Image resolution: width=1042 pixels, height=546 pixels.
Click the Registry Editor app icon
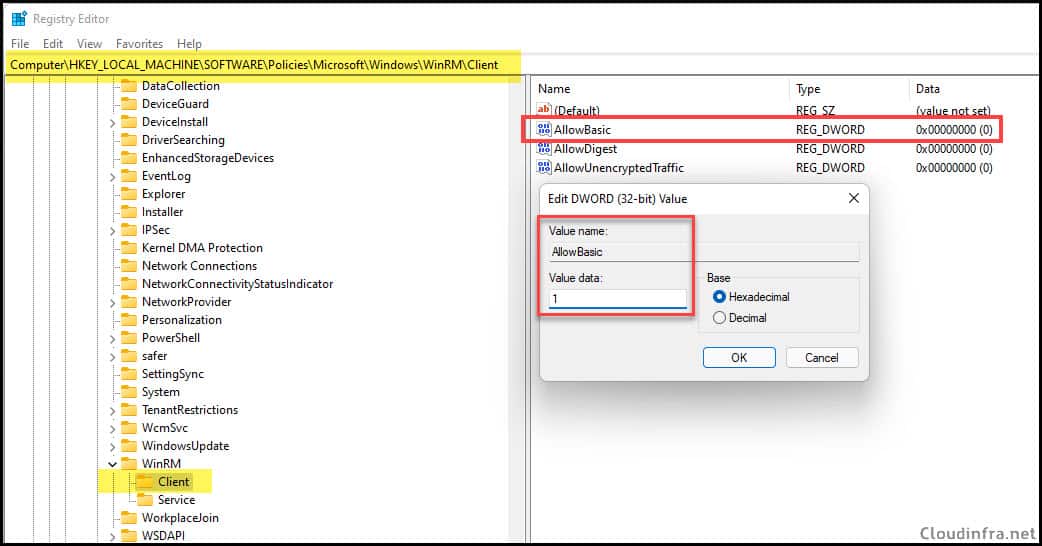coord(19,19)
